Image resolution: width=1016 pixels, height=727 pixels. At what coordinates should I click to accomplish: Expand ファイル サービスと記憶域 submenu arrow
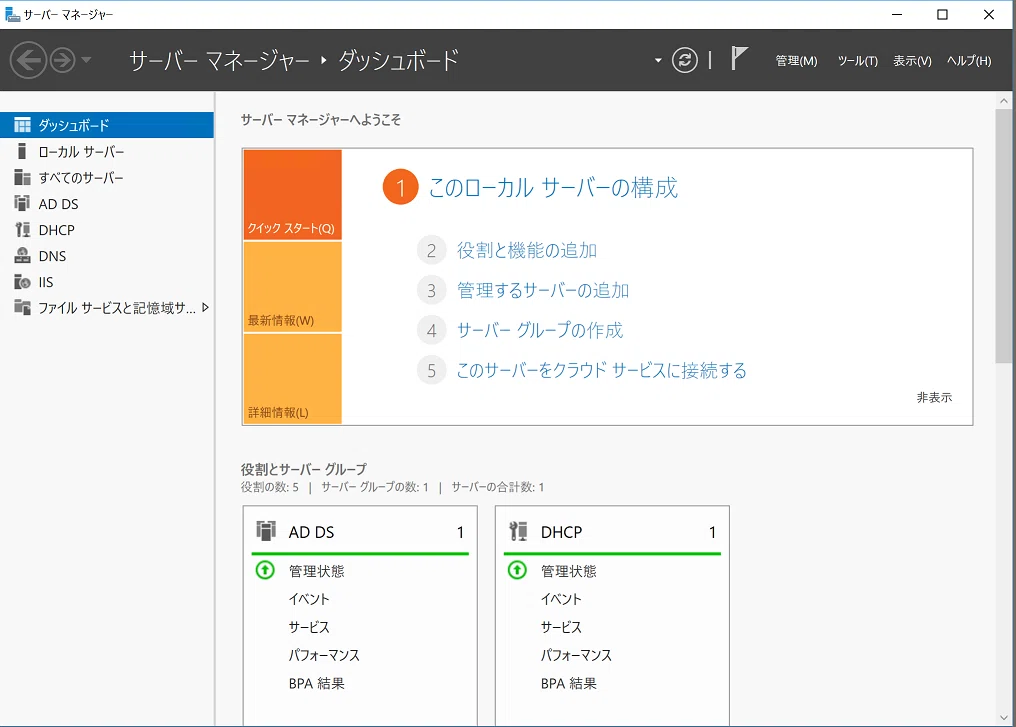[205, 308]
